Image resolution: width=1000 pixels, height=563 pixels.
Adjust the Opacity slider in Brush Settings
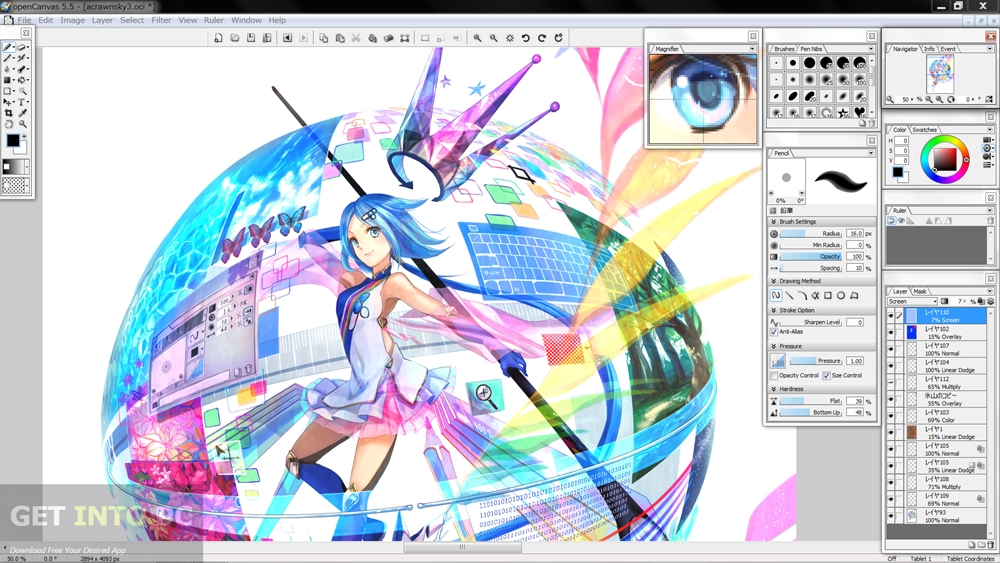click(811, 256)
